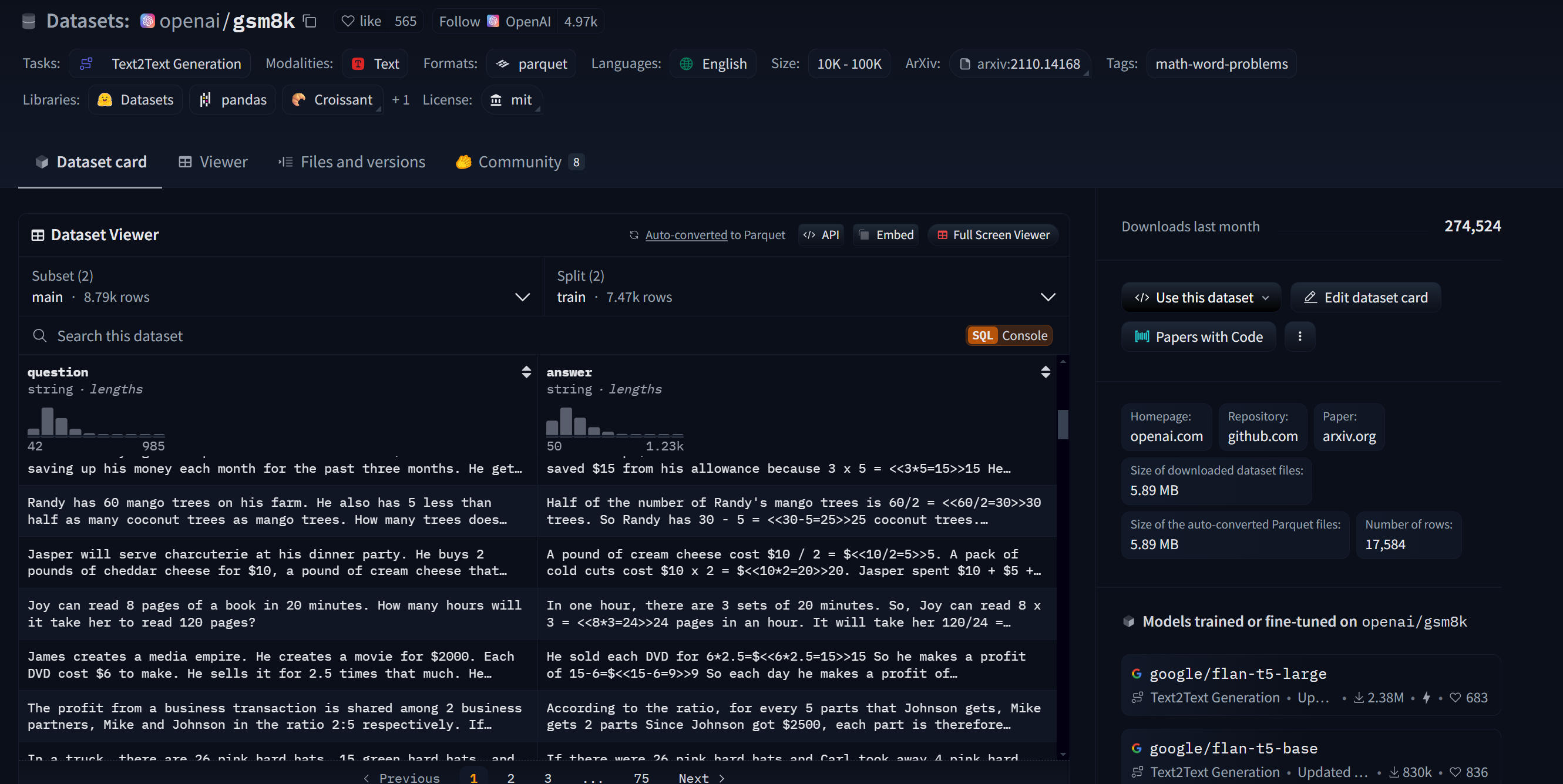
Task: Jump to page 75
Action: [x=641, y=778]
